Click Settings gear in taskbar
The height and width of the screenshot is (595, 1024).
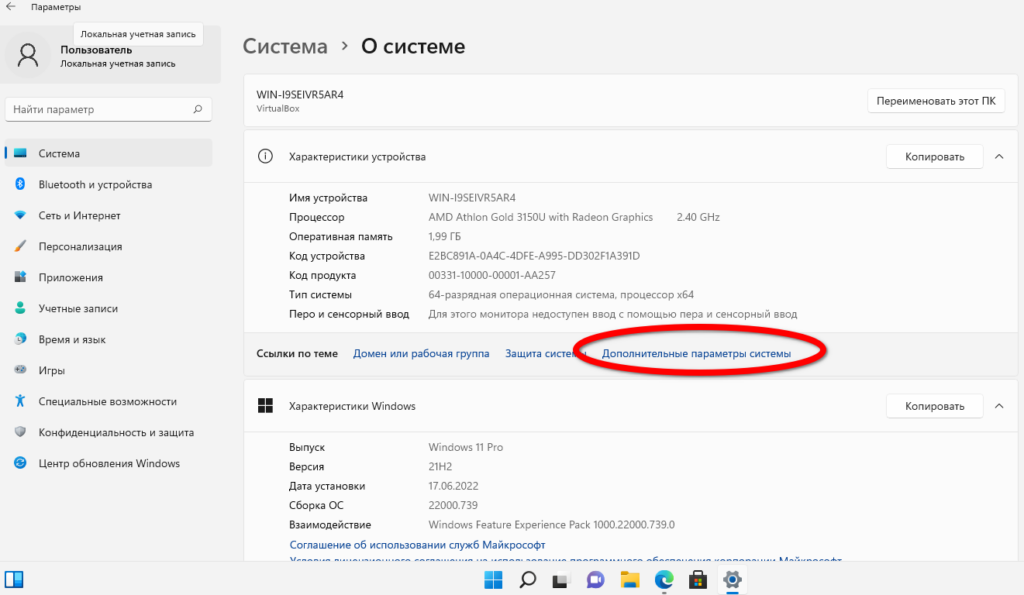click(x=732, y=579)
